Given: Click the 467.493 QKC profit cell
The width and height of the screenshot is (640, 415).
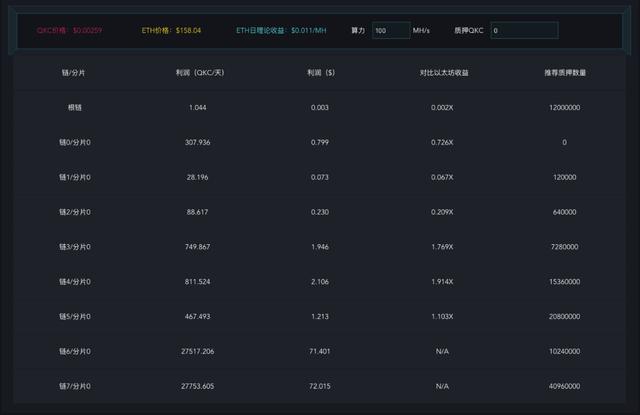Looking at the screenshot, I should (198, 317).
